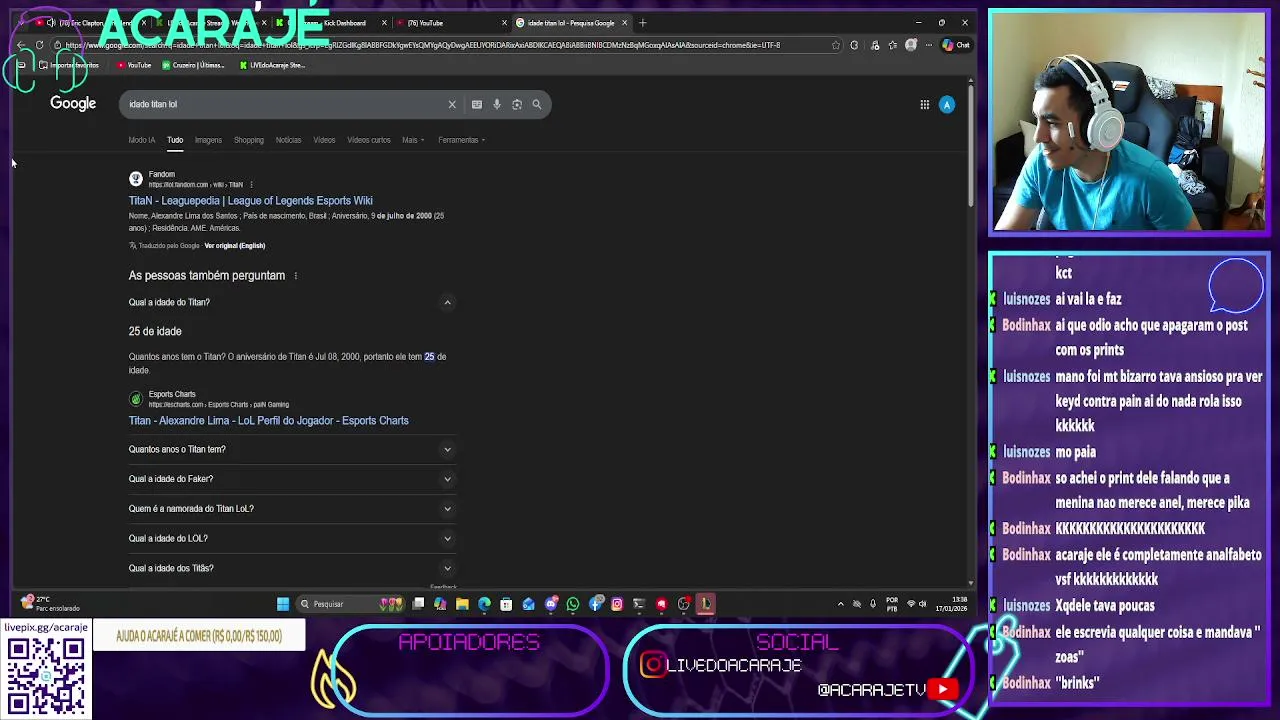This screenshot has width=1280, height=720.
Task: Submit search with the magnifier icon
Action: tap(537, 104)
